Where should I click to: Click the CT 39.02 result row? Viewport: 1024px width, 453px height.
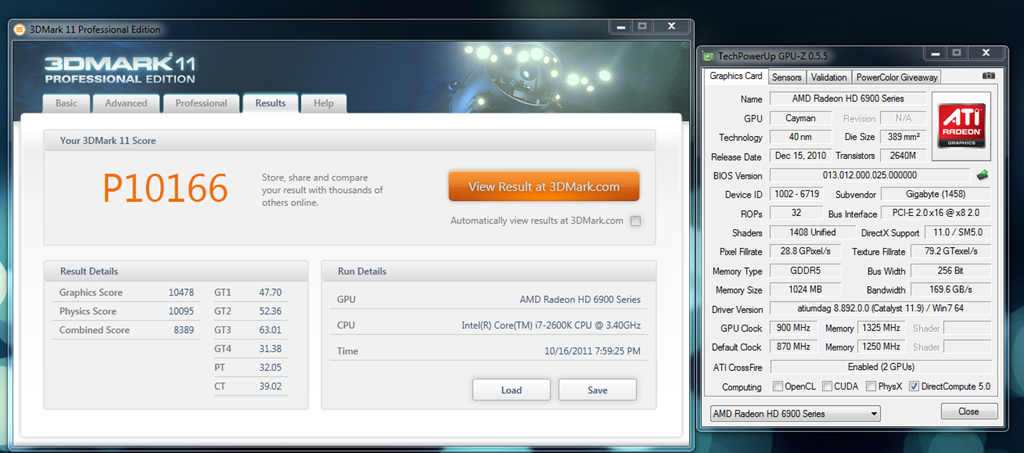click(249, 386)
